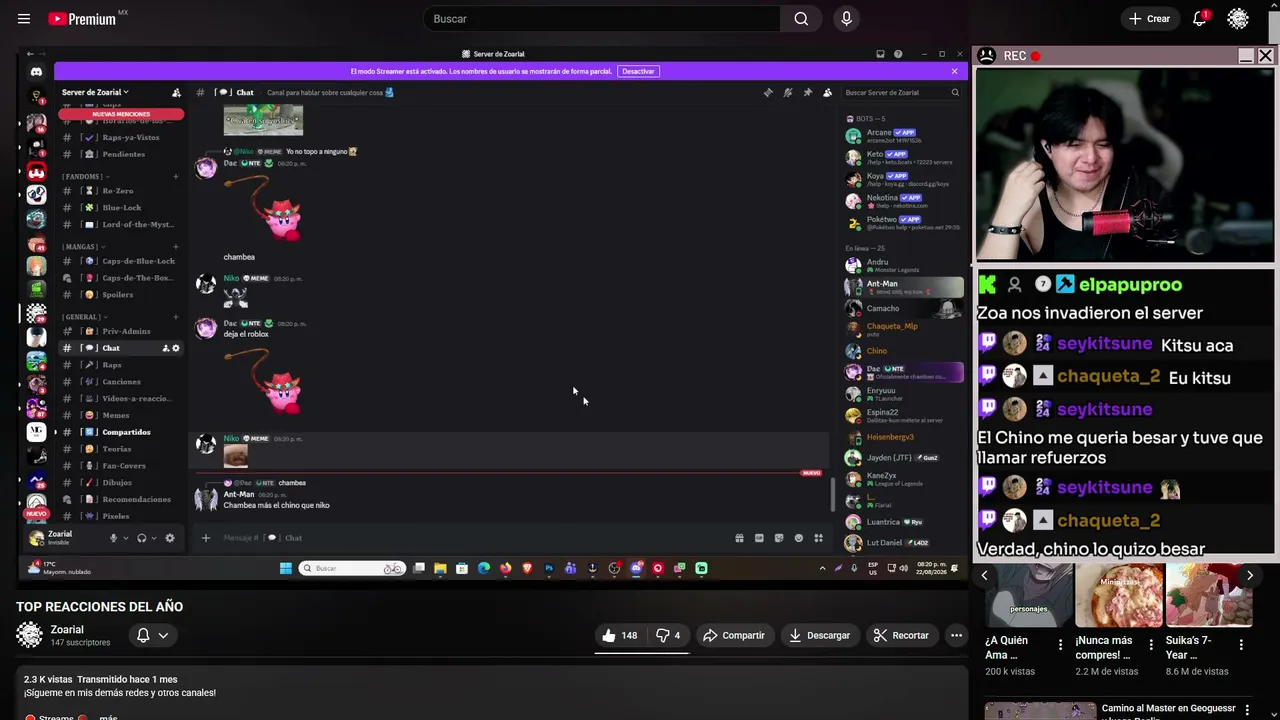Collapse the GENERAL category
Viewport: 1280px width, 720px height.
coord(84,317)
